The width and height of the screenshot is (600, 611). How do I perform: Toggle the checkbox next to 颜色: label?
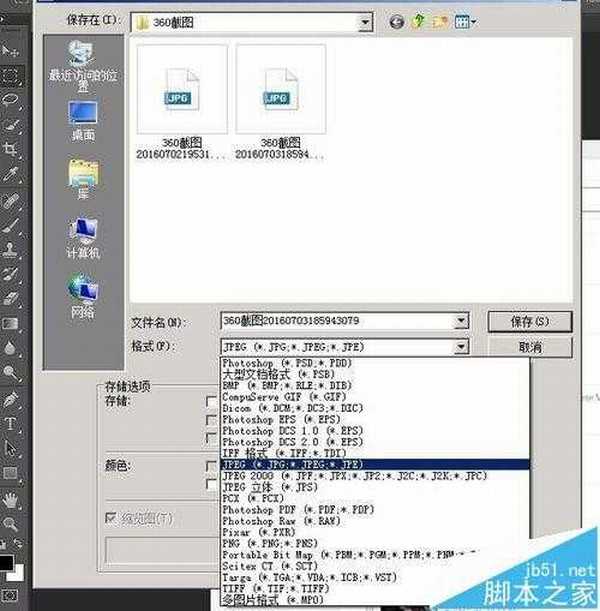click(x=211, y=466)
